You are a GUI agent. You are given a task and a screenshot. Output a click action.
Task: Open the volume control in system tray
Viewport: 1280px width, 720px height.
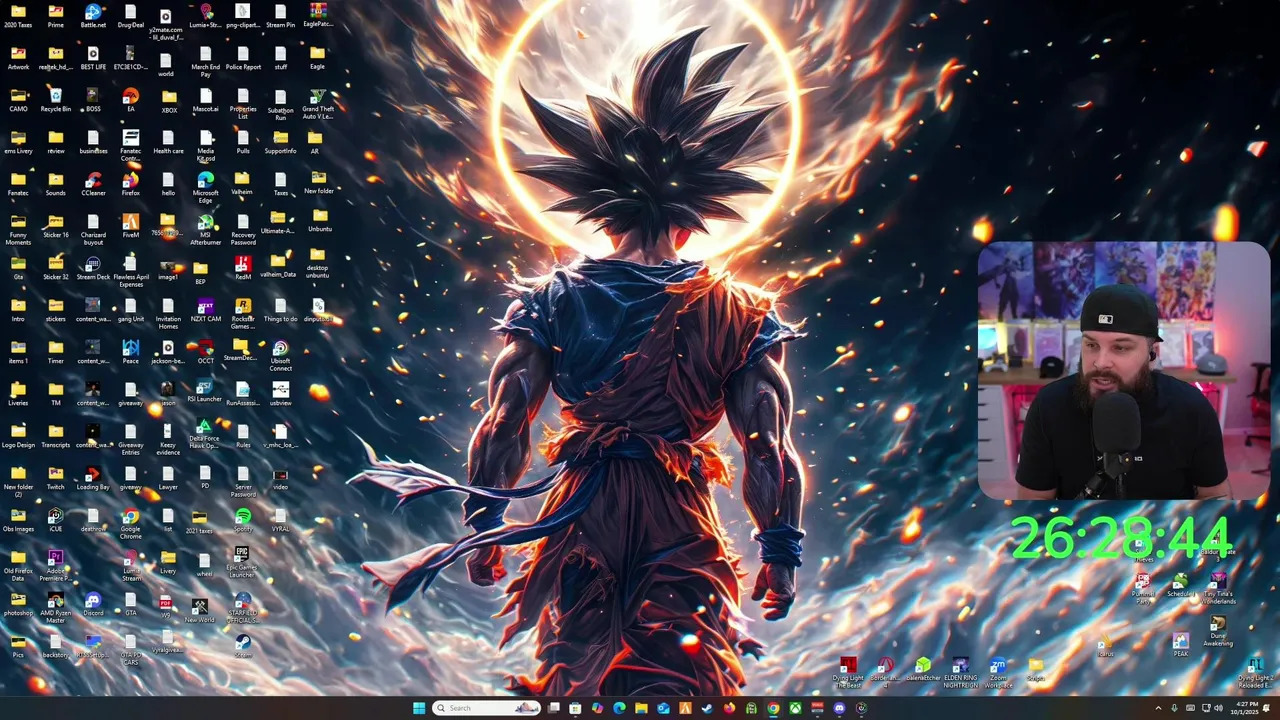click(1218, 708)
